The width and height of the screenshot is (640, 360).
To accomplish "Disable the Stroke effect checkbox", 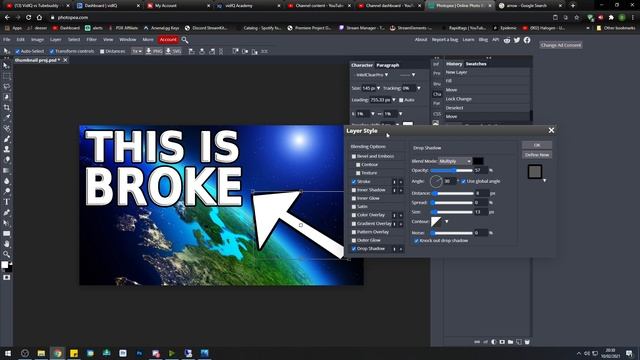I will point(354,182).
